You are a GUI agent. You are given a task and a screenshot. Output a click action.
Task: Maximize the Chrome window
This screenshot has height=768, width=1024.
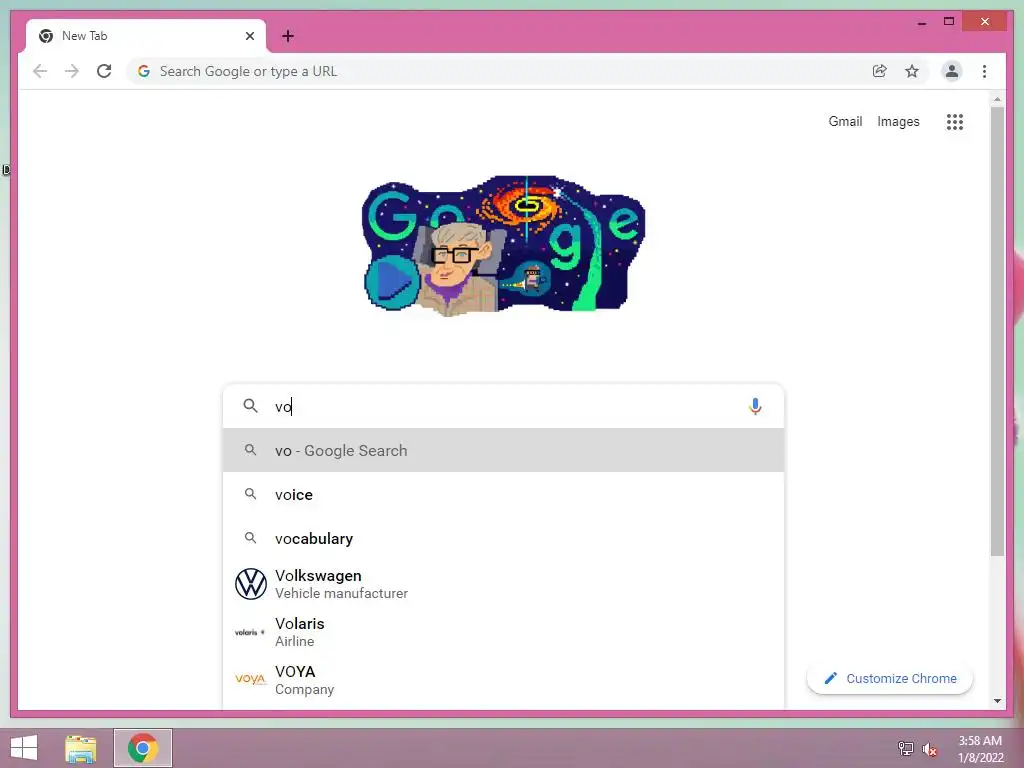pyautogui.click(x=949, y=22)
